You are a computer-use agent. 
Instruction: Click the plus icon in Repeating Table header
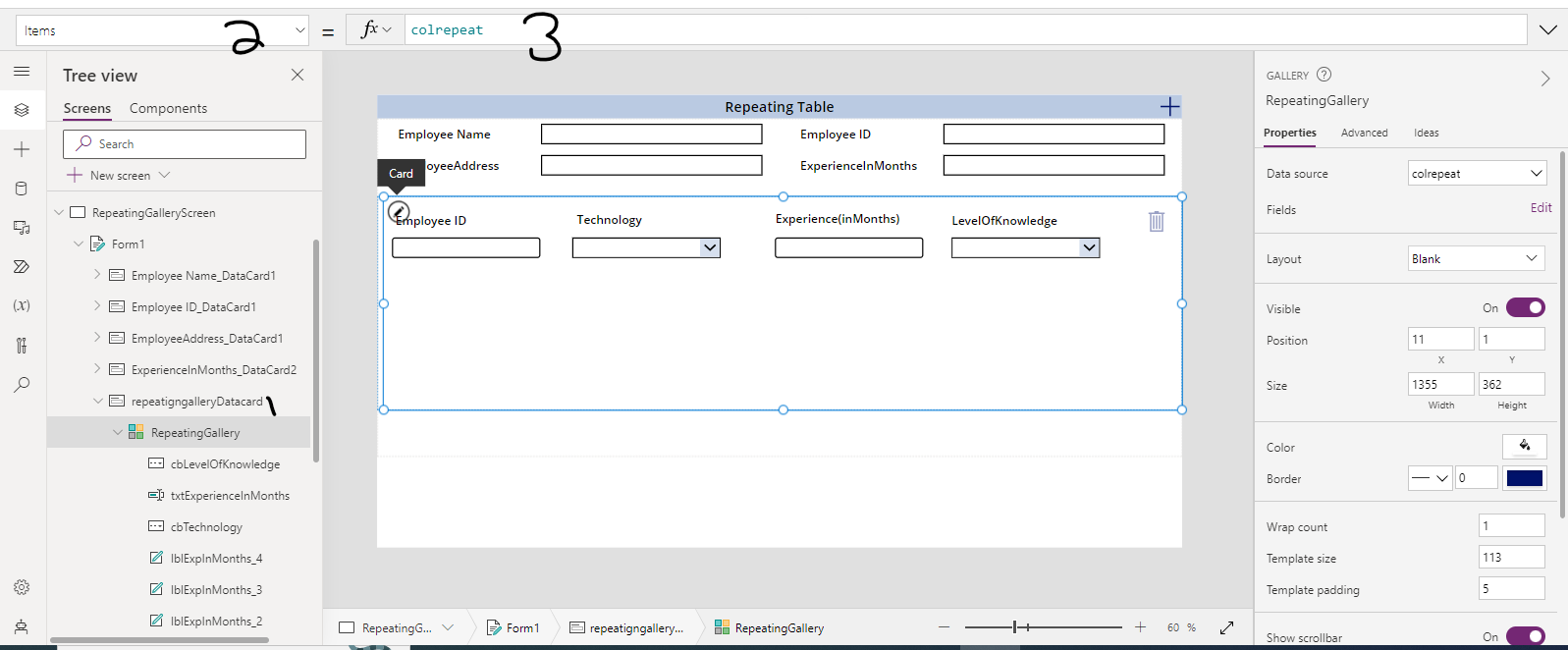tap(1169, 107)
